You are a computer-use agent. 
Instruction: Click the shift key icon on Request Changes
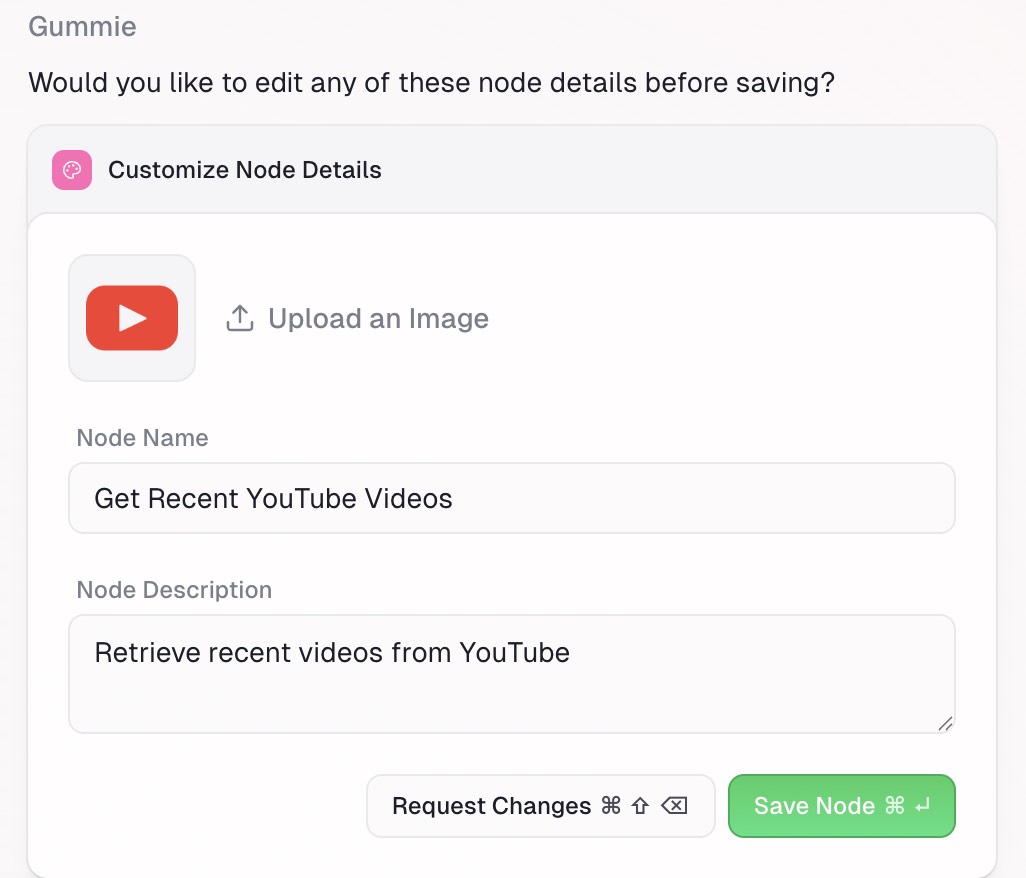640,805
